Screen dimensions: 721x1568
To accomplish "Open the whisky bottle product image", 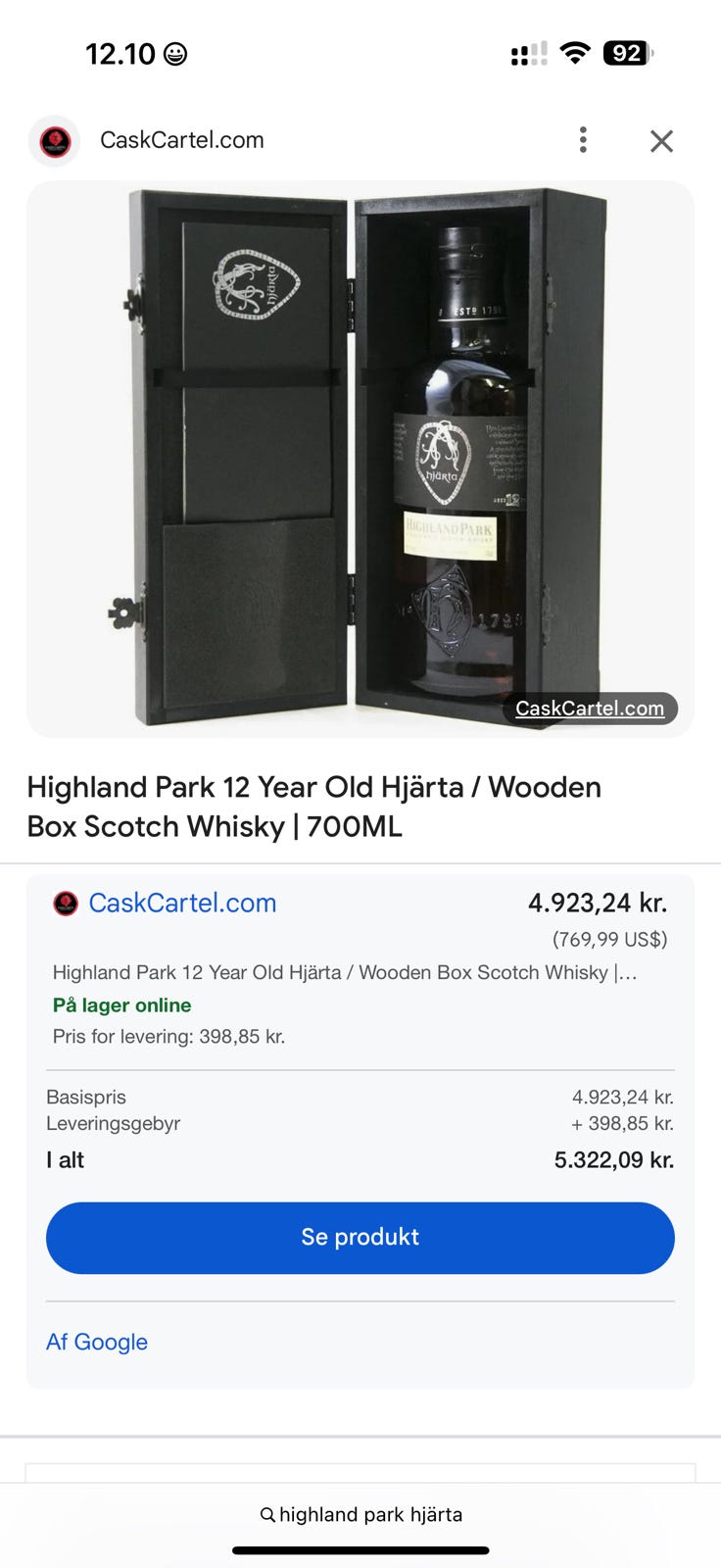I will [x=360, y=459].
